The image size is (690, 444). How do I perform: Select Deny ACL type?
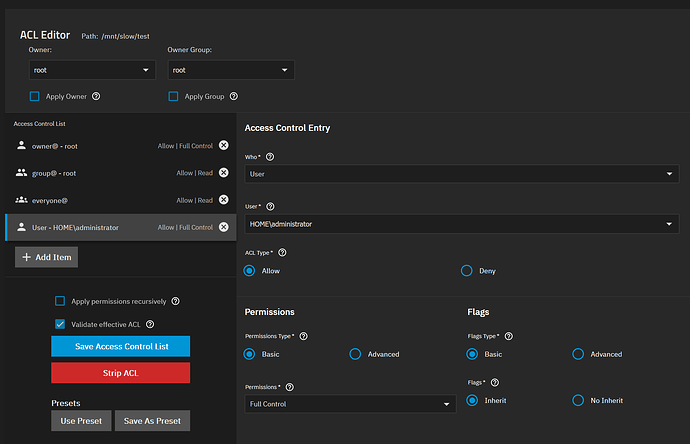(x=466, y=271)
